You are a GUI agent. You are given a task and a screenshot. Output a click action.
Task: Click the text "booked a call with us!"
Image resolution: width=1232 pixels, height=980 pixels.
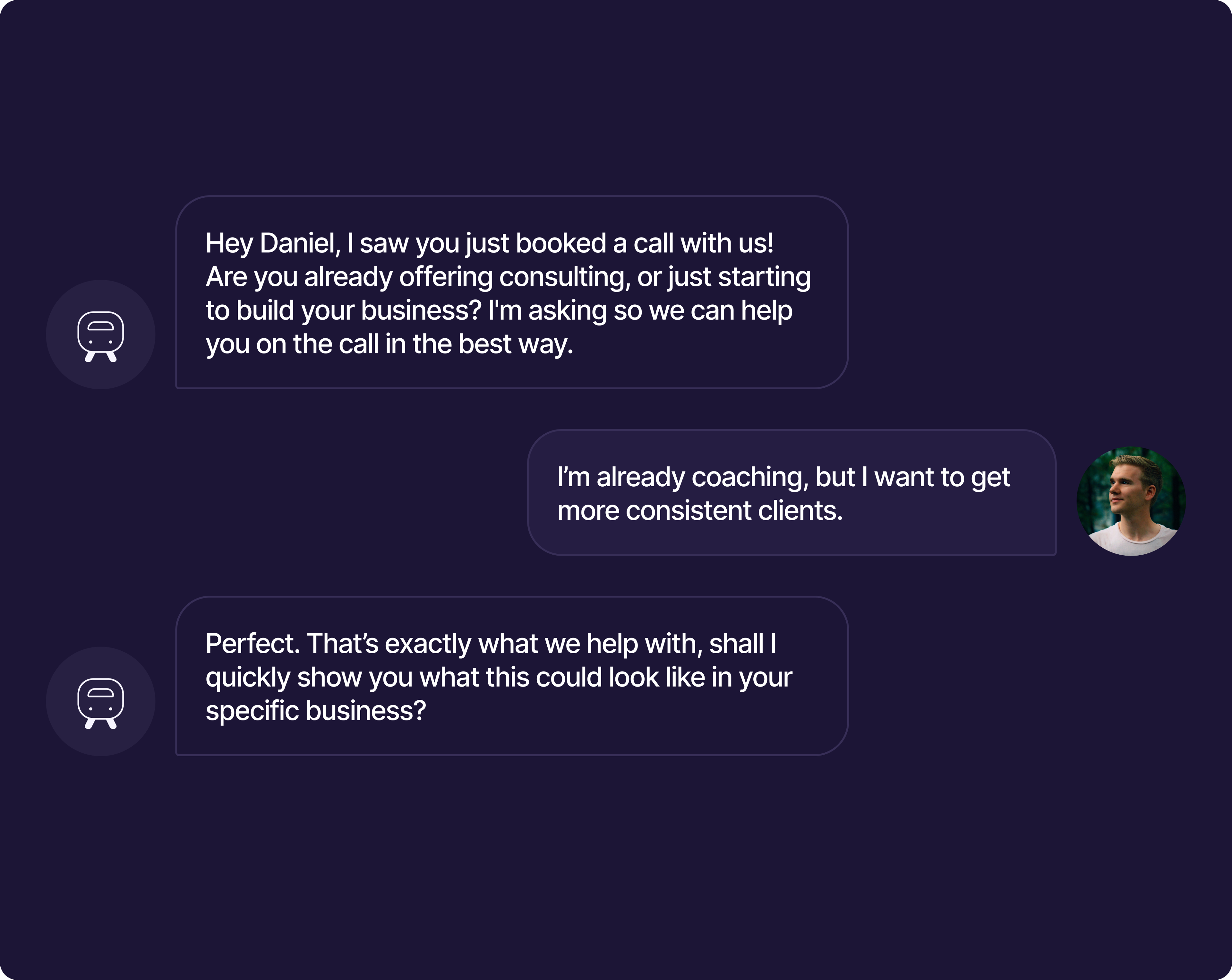pyautogui.click(x=644, y=244)
